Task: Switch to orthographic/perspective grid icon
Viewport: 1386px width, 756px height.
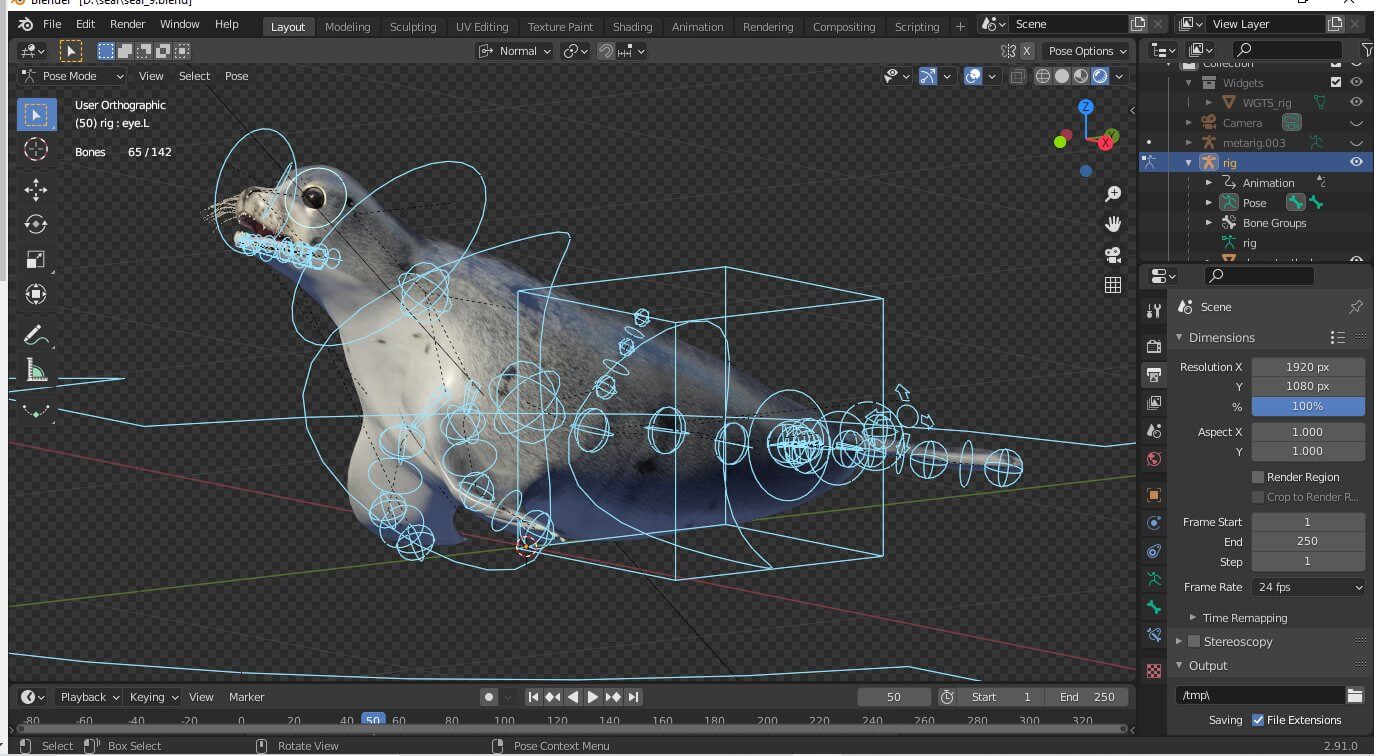Action: point(1112,286)
